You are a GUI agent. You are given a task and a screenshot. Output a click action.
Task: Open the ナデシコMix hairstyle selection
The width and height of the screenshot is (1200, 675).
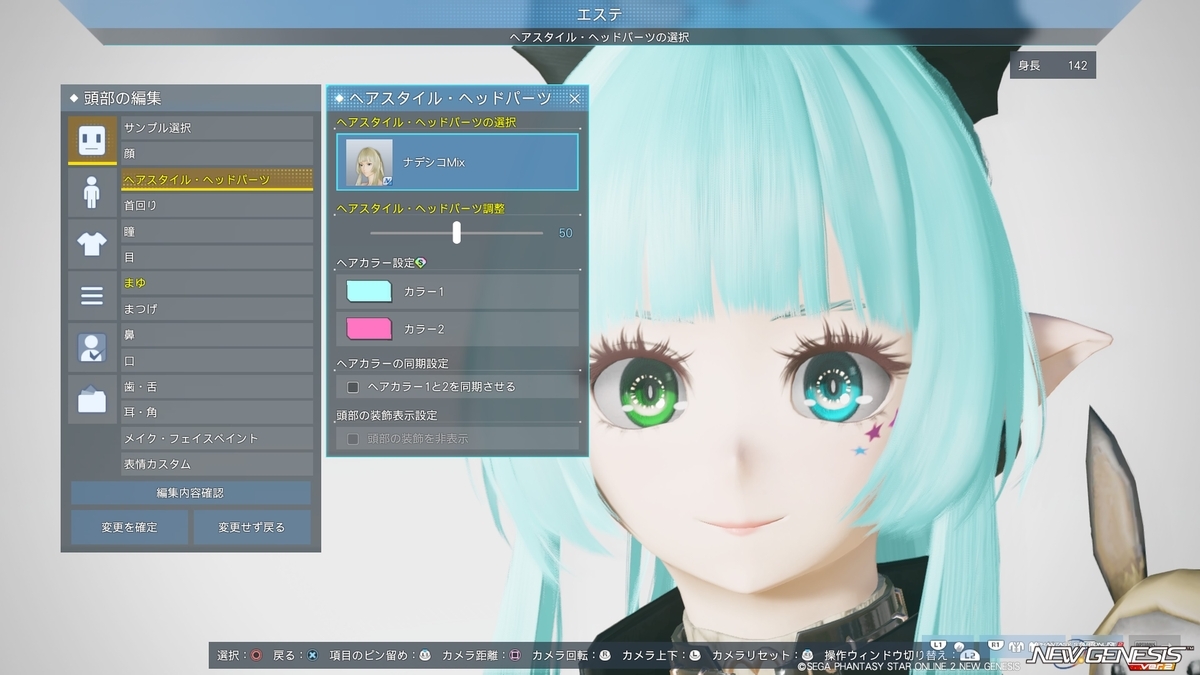click(457, 162)
